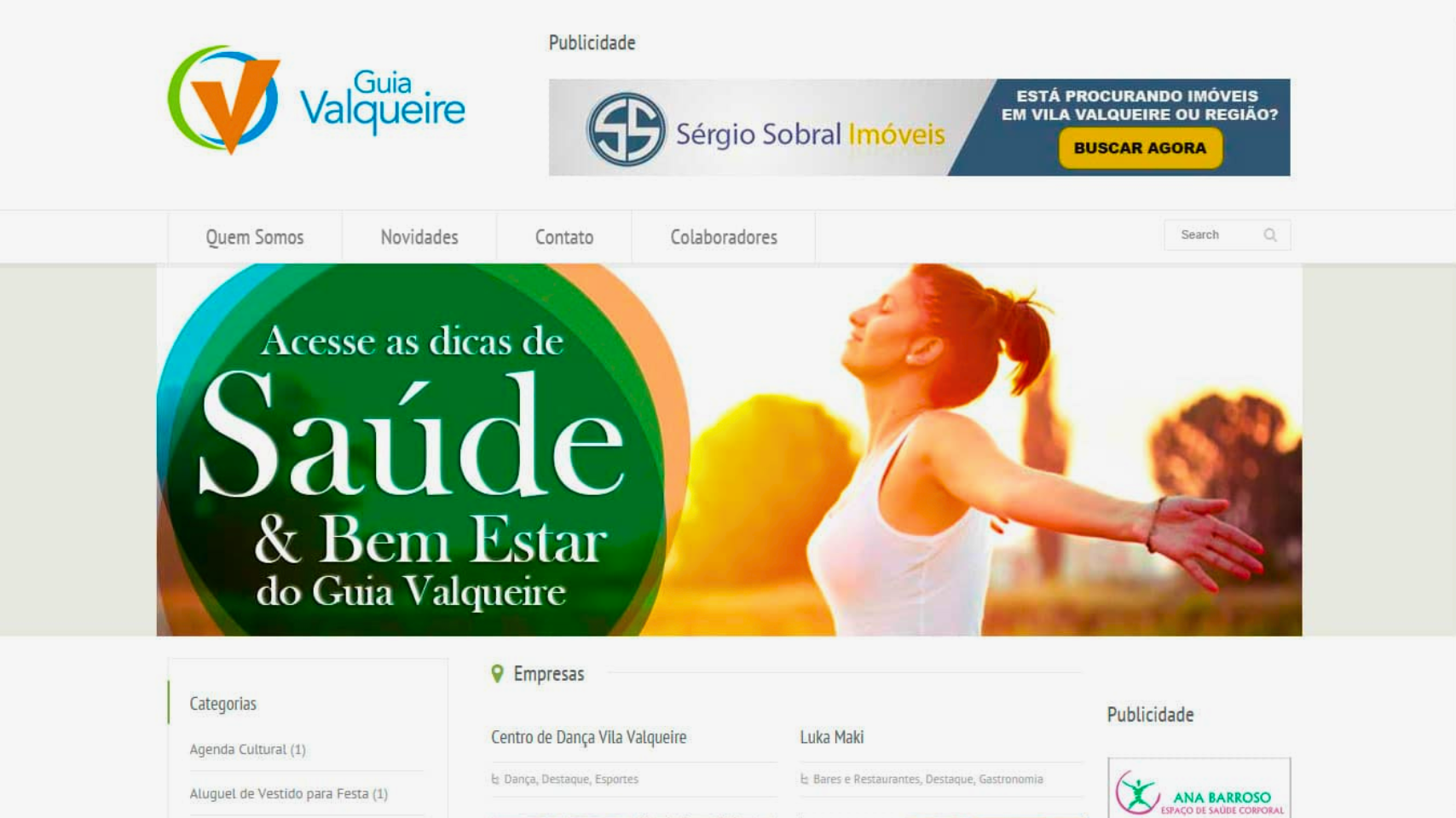The width and height of the screenshot is (1456, 818).
Task: Click inside the Search input field
Action: click(1210, 234)
